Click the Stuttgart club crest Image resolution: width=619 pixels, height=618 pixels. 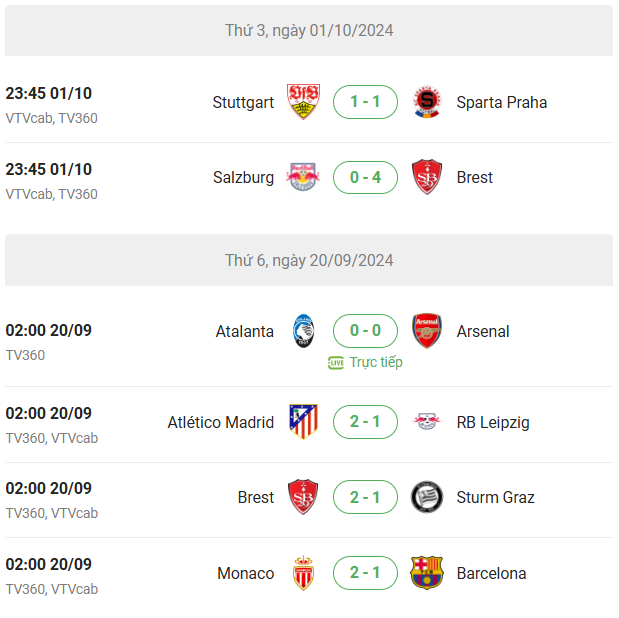(303, 102)
